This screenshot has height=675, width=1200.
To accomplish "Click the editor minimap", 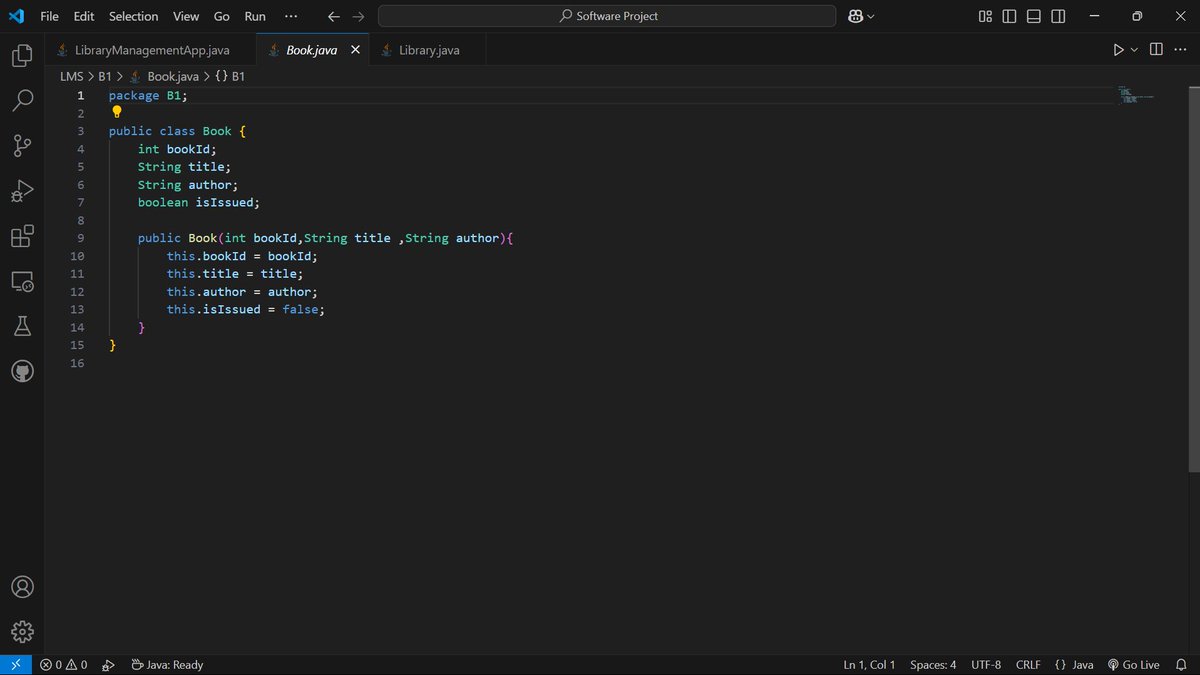I will tap(1135, 96).
